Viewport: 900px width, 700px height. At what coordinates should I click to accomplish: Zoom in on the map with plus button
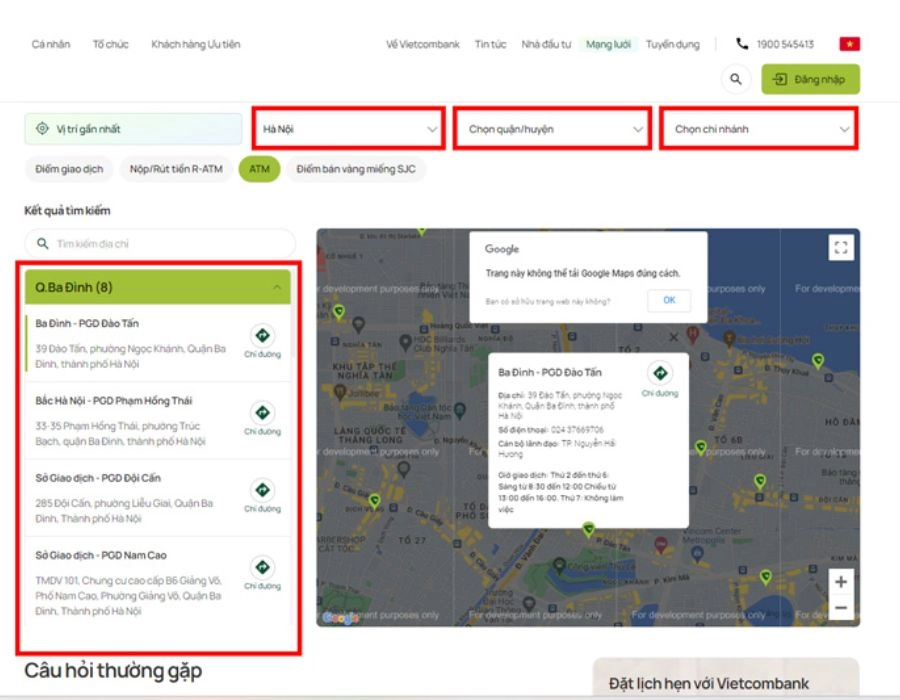pyautogui.click(x=841, y=582)
